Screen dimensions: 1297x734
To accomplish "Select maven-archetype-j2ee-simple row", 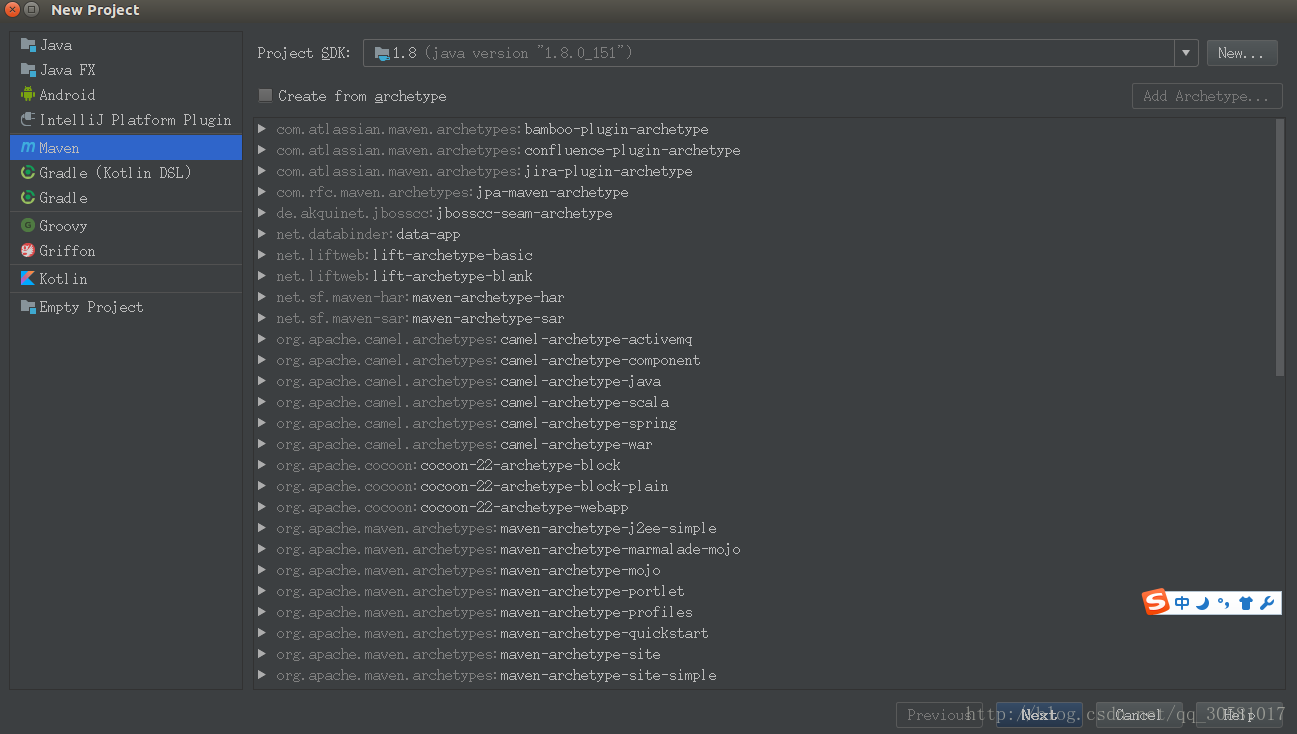I will pos(765,528).
